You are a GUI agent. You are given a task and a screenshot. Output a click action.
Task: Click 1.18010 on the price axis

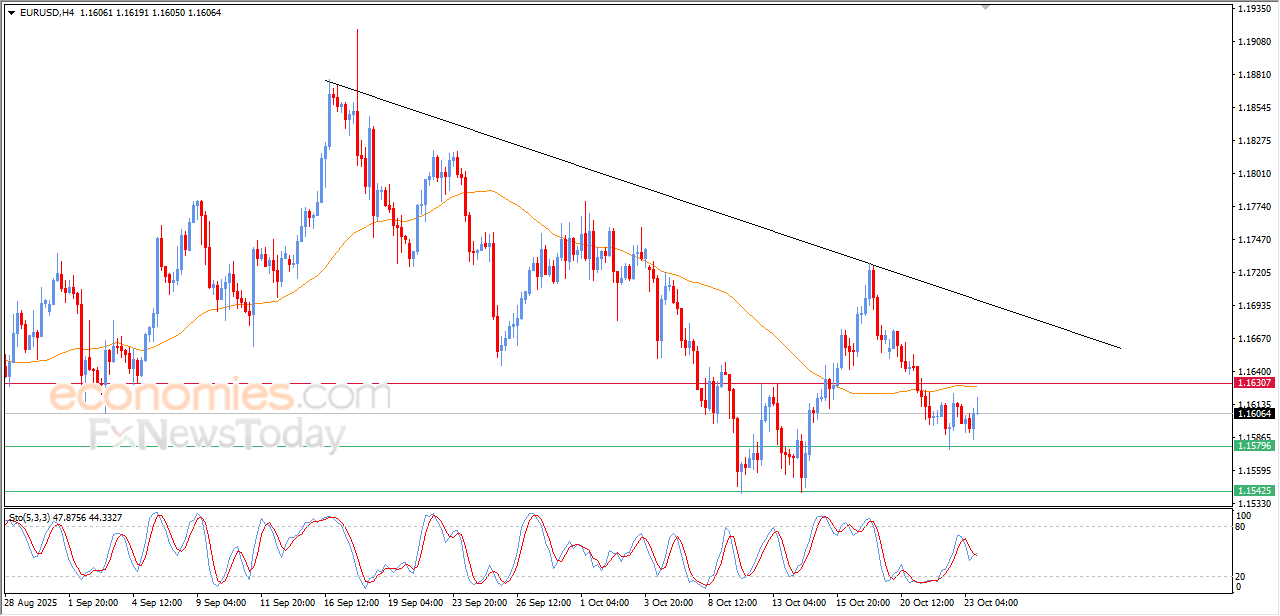(1254, 173)
